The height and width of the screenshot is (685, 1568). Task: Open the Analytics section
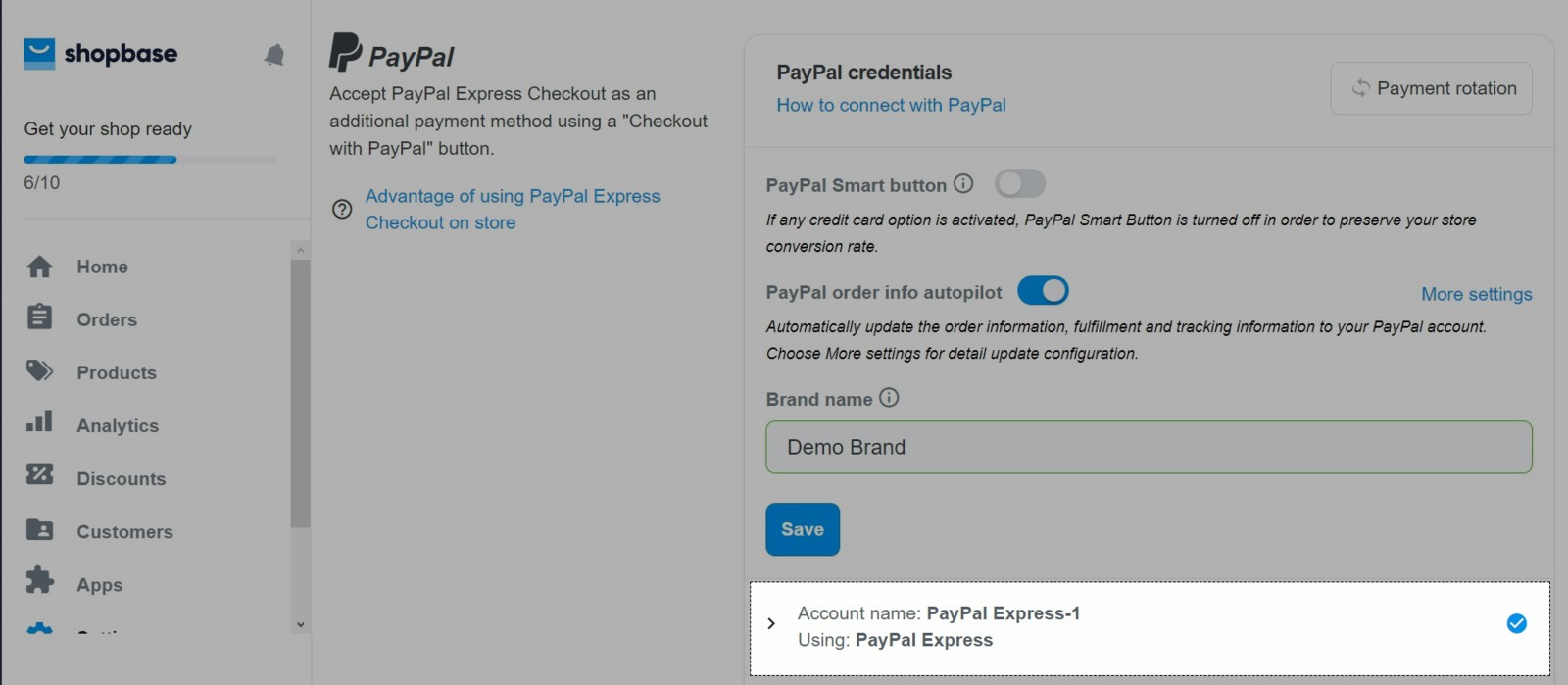tap(39, 424)
